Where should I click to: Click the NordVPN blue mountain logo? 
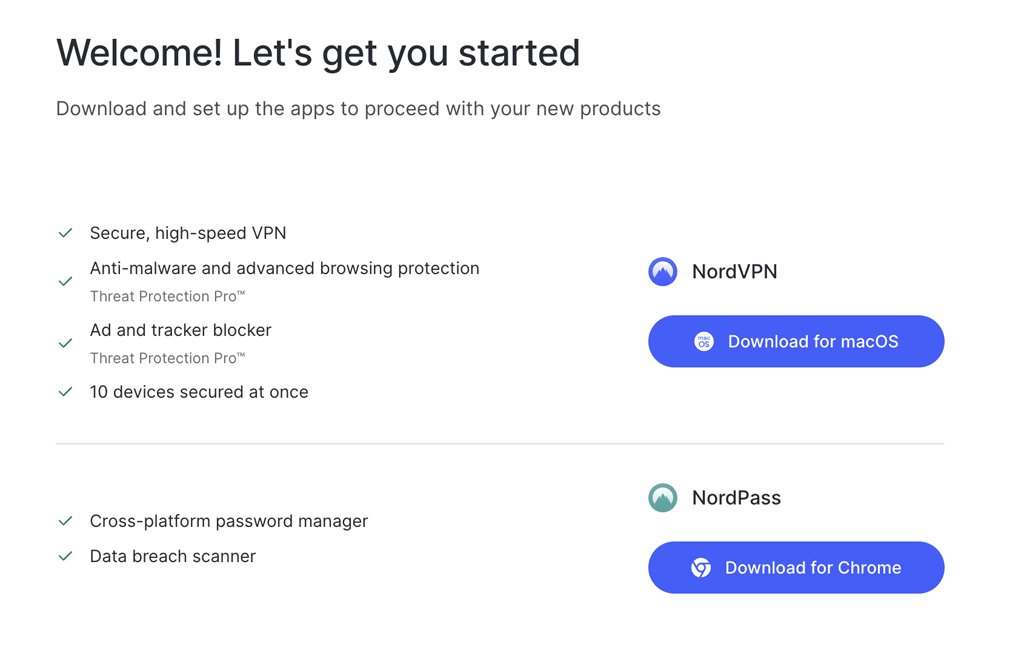662,271
